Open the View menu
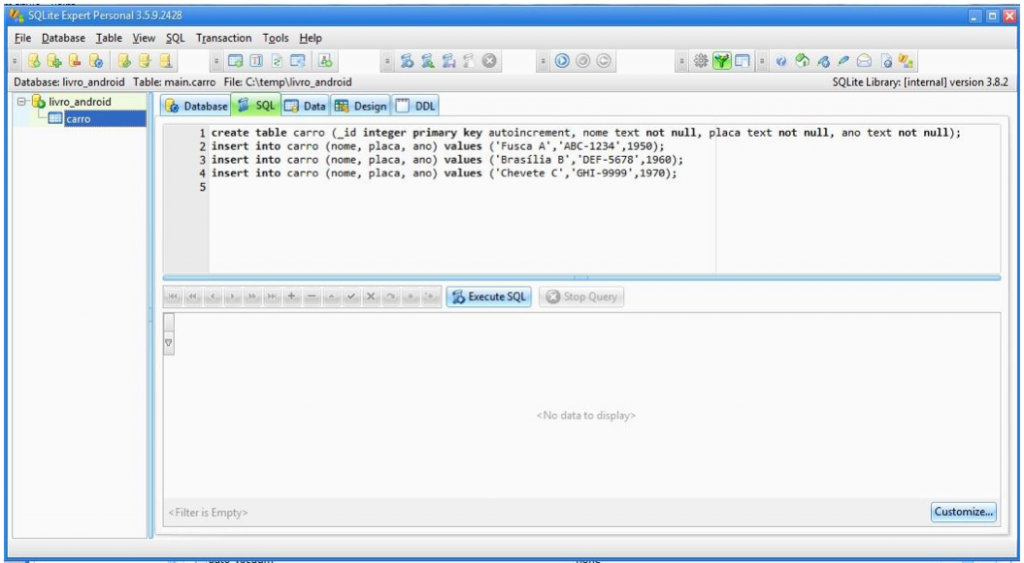The height and width of the screenshot is (563, 1024). point(144,38)
